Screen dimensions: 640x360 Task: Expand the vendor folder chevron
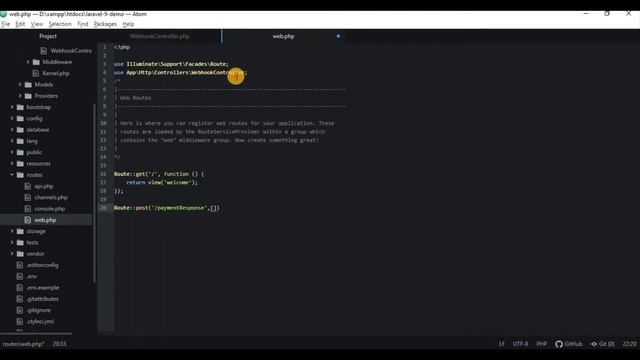12,254
